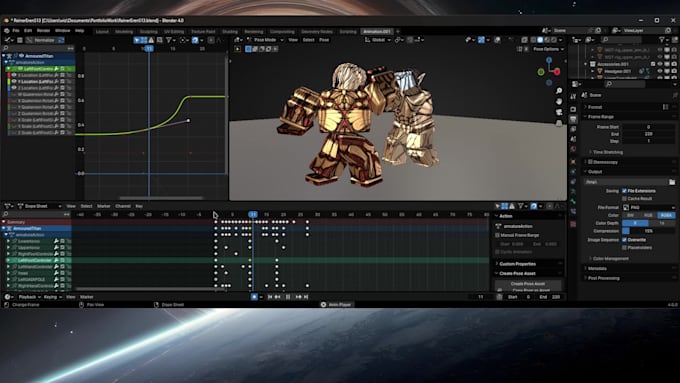Screen dimensions: 680x383
Task: Toggle Normalize in the graph editor
Action: (45, 40)
